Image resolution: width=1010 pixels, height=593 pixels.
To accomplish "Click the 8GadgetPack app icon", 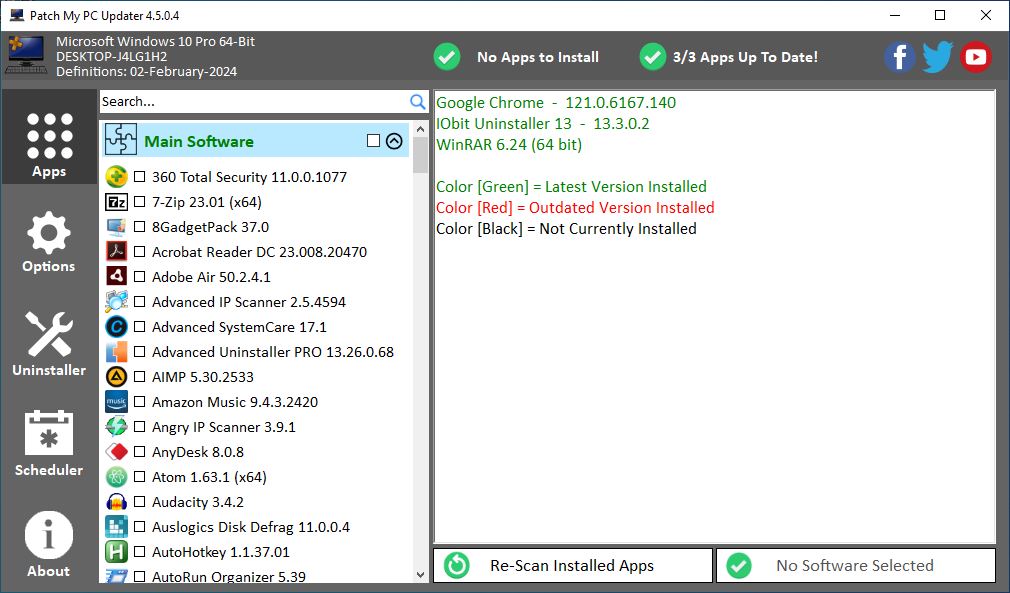I will coord(117,227).
